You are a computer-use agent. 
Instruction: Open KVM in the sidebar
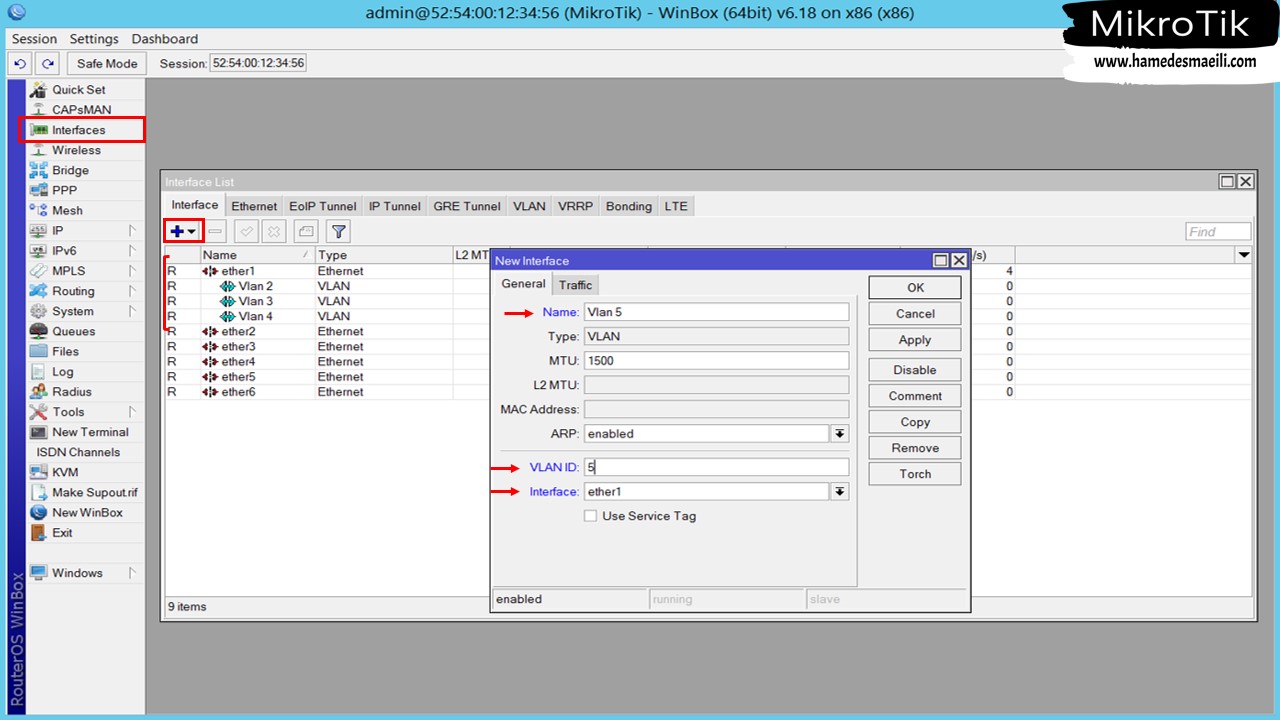pos(65,472)
